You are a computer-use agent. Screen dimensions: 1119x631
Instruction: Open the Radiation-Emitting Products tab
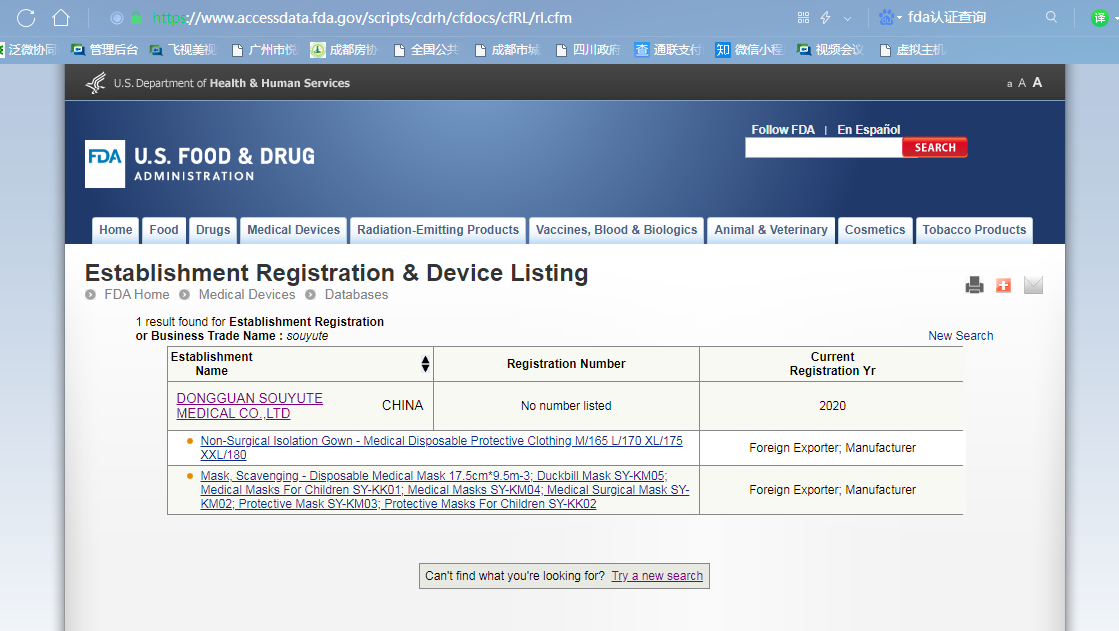(x=438, y=230)
